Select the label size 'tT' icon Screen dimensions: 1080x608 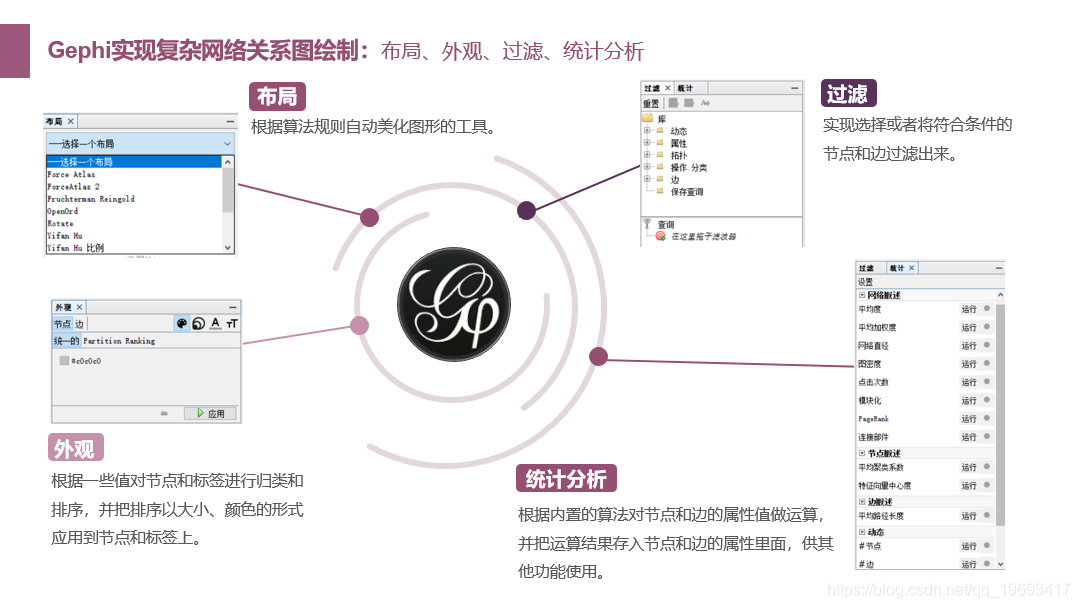pos(232,324)
